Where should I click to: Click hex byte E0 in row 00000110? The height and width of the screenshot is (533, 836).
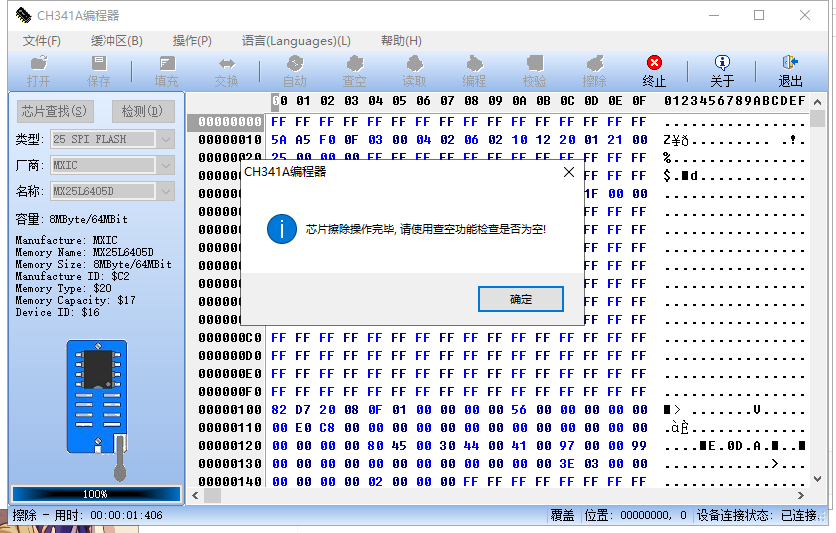point(303,428)
